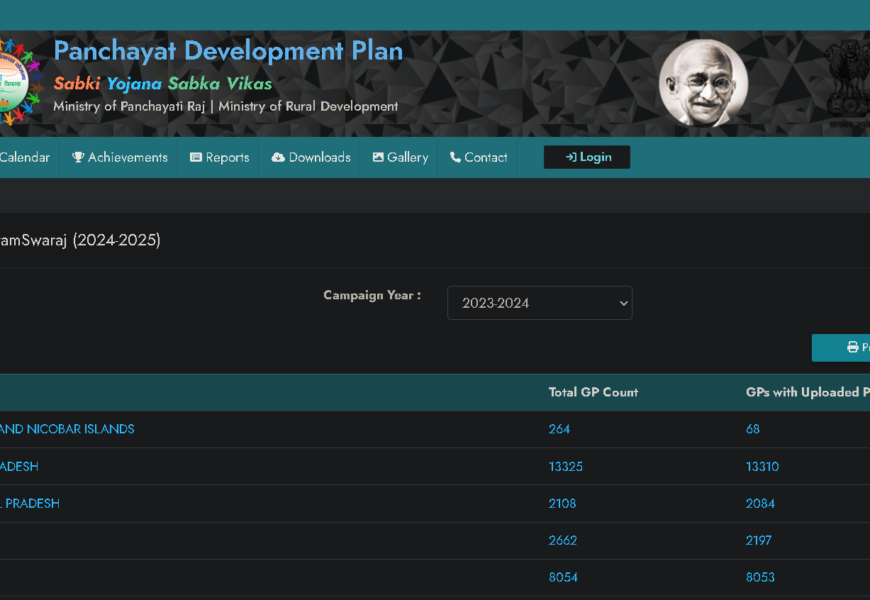Viewport: 870px width, 600px height.
Task: Open the state link ending in ADESH
Action: point(19,466)
